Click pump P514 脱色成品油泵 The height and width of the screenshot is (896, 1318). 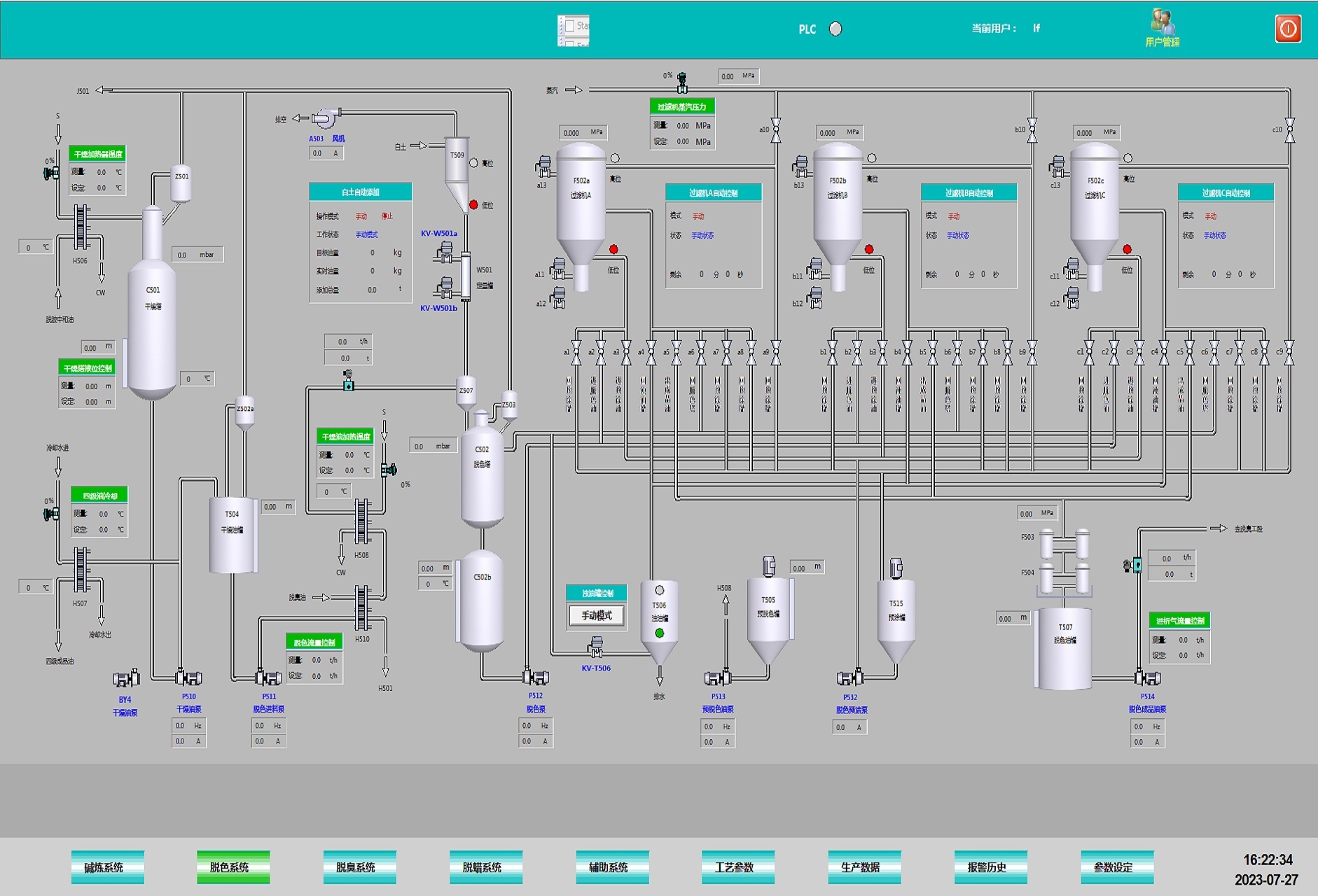coord(1147,678)
